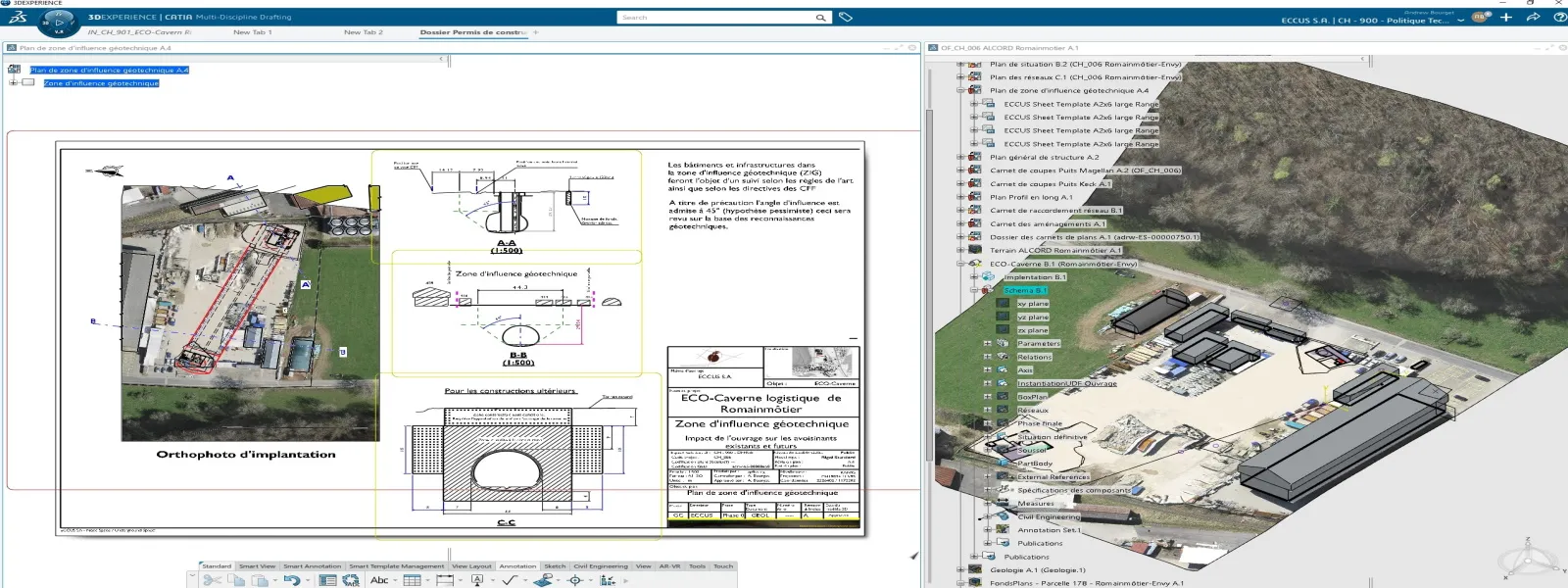Select the center mark axis tool
The width and height of the screenshot is (1568, 588).
(x=575, y=580)
